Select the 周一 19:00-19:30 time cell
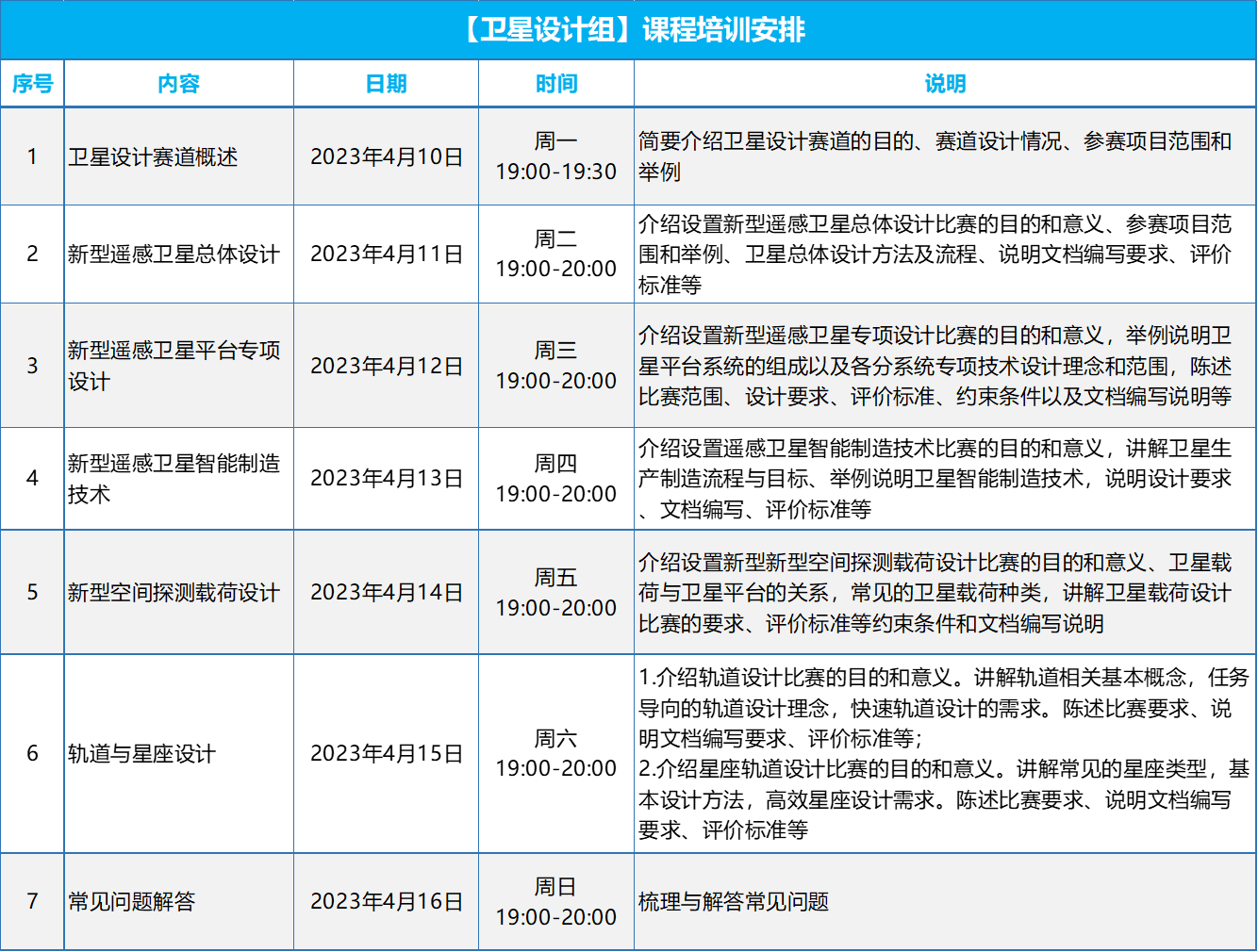1258x952 pixels. click(555, 156)
